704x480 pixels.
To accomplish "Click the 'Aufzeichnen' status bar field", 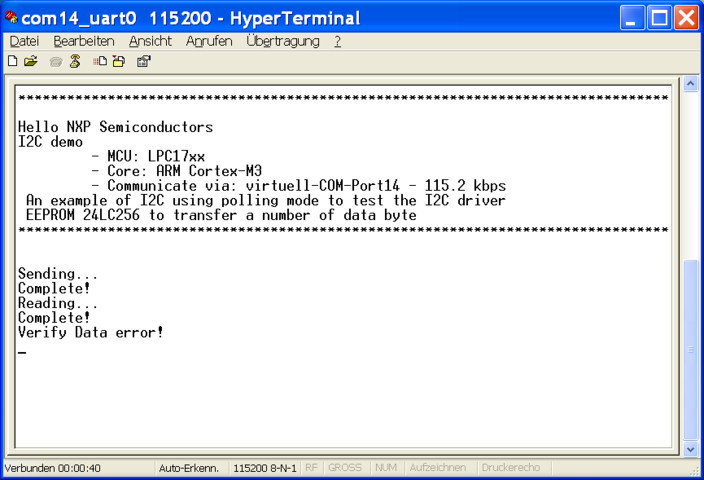I will click(x=437, y=467).
